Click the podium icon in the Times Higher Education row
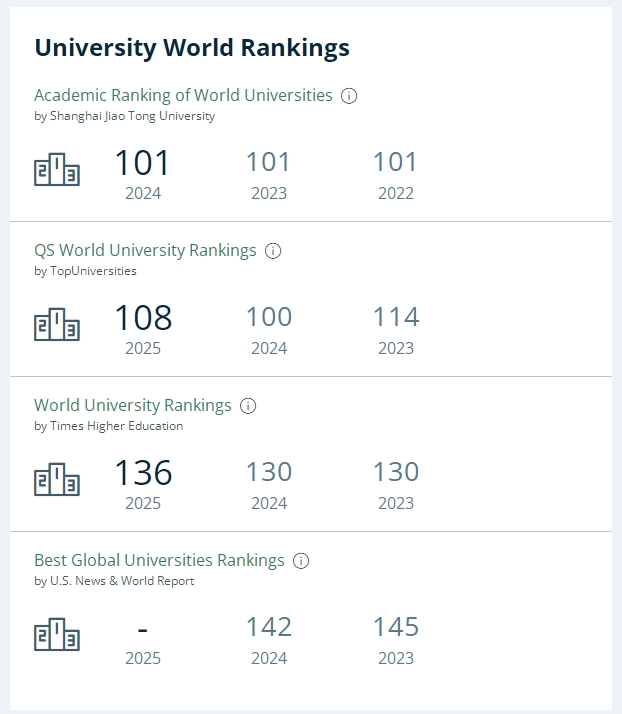Image resolution: width=622 pixels, height=714 pixels. coord(57,480)
